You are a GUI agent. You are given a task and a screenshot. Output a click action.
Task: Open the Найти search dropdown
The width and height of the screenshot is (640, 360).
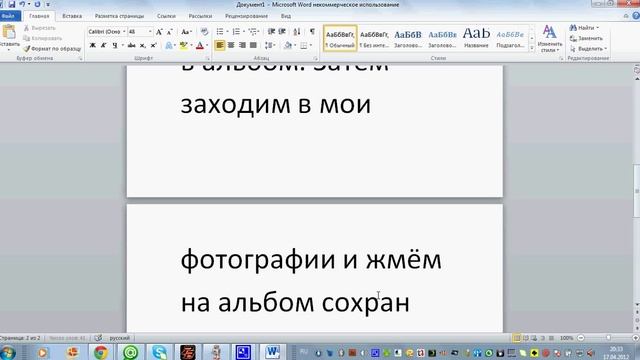[x=584, y=28]
